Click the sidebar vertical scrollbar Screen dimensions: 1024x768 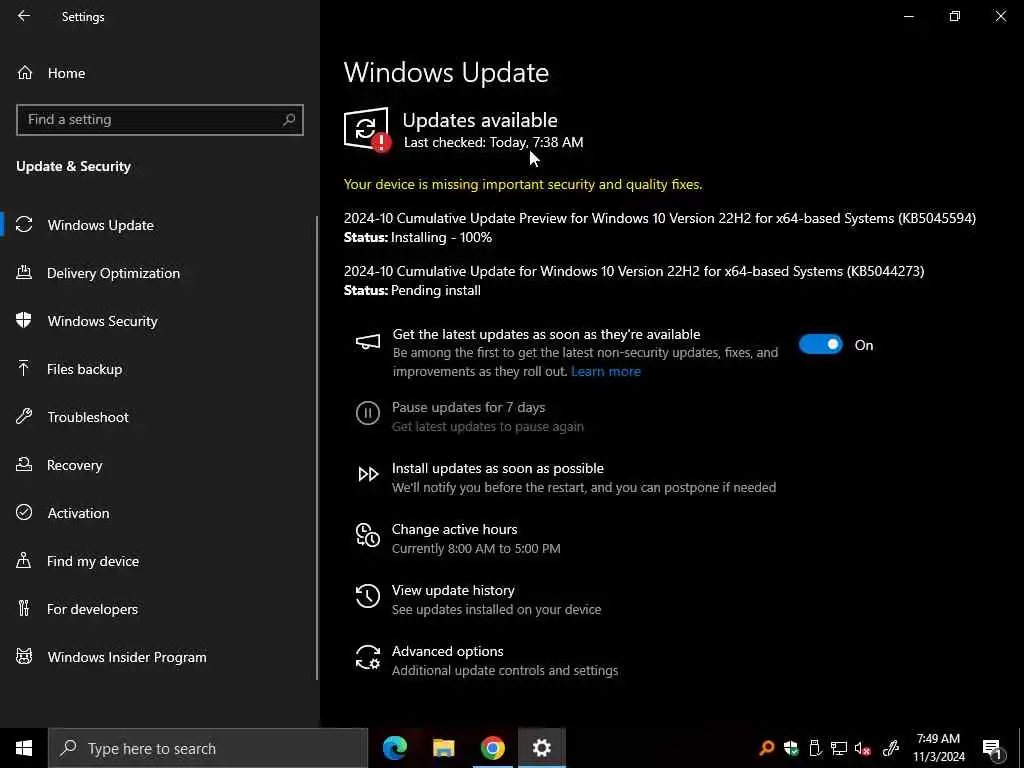(317, 448)
